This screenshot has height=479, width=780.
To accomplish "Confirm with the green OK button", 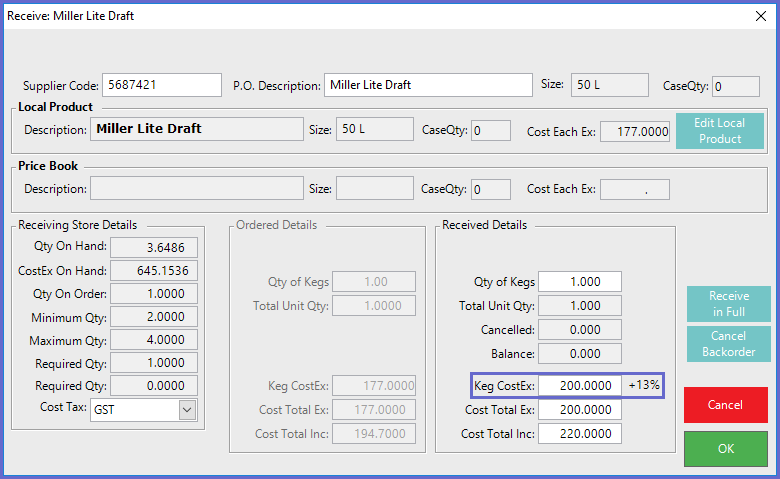I will point(726,449).
